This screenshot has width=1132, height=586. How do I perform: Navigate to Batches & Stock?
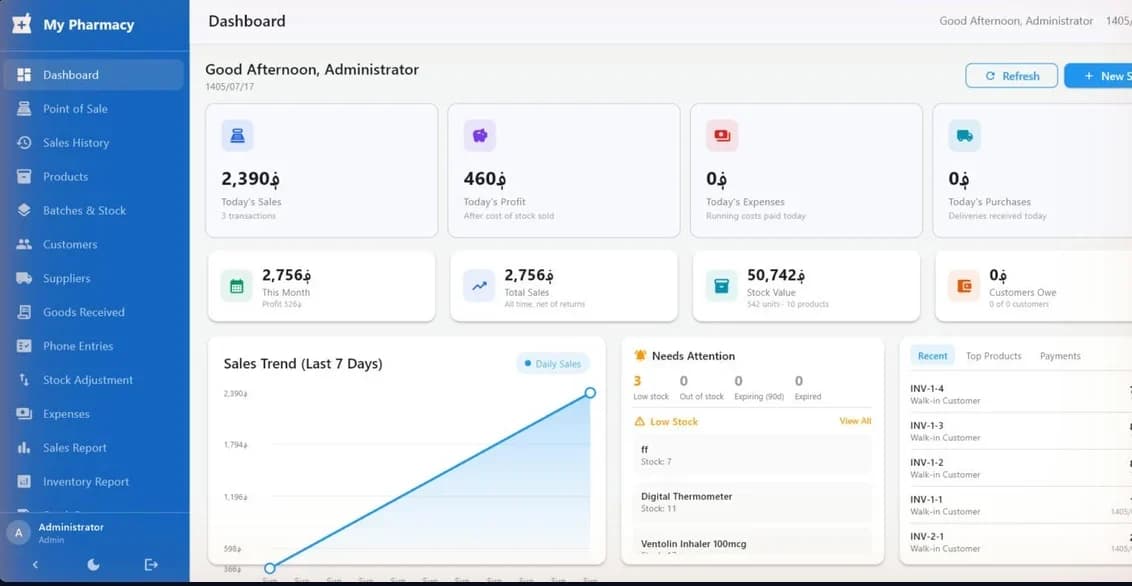pos(94,211)
